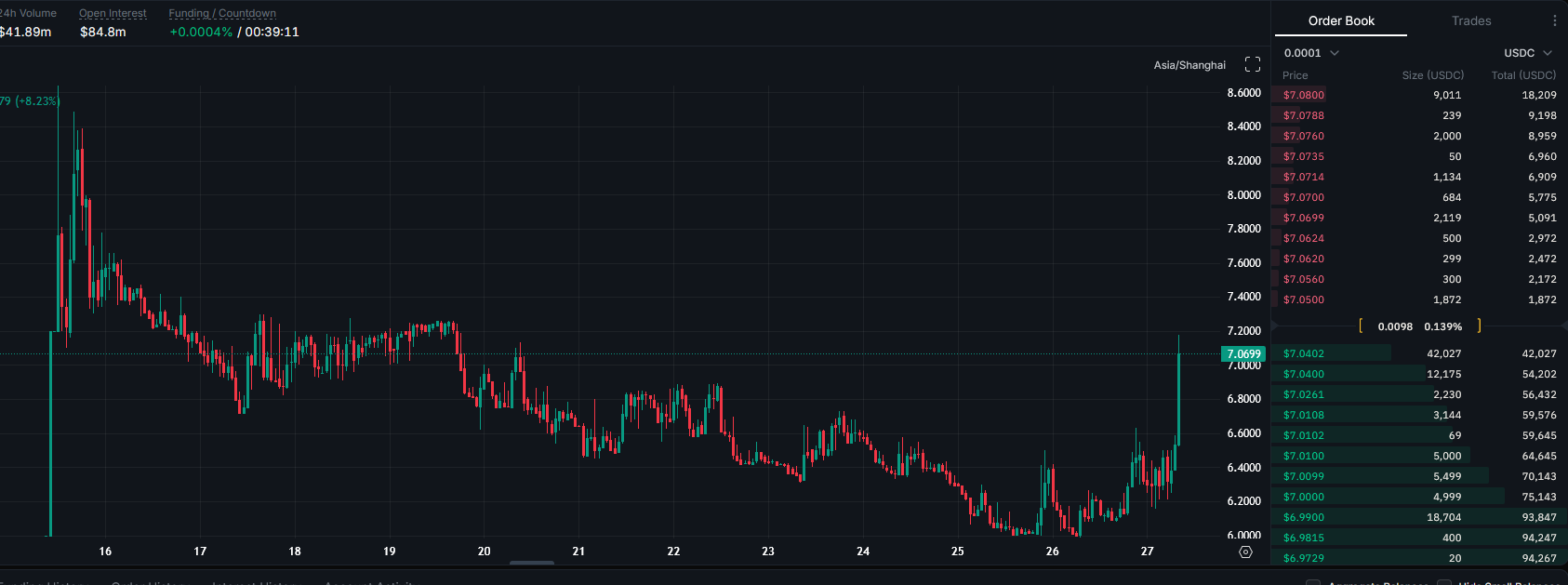Expand the 0.0001 price grouping dropdown
This screenshot has width=1568, height=585.
[1311, 53]
